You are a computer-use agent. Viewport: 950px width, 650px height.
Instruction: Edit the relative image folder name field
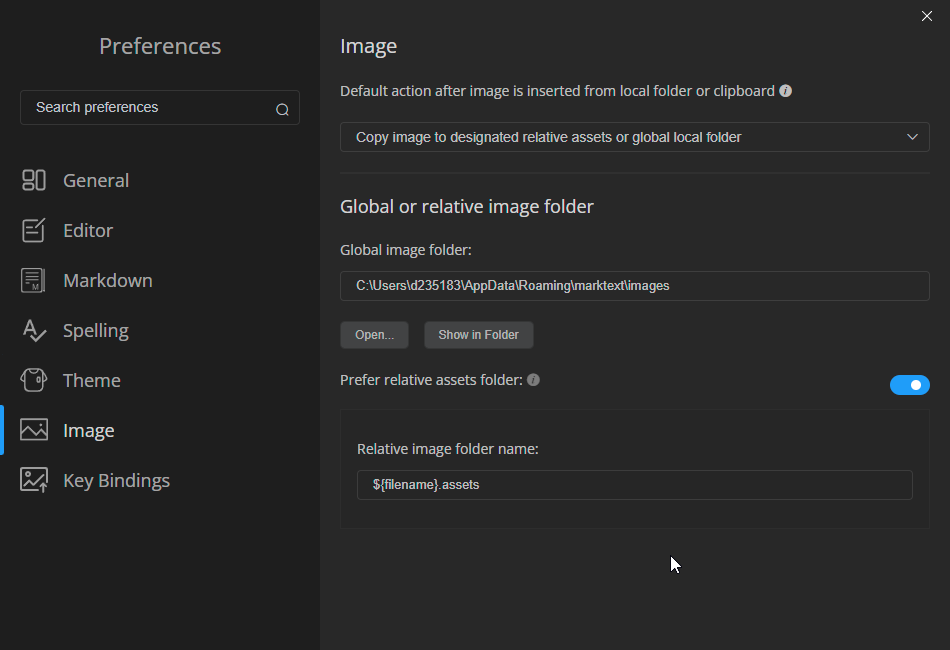[634, 485]
